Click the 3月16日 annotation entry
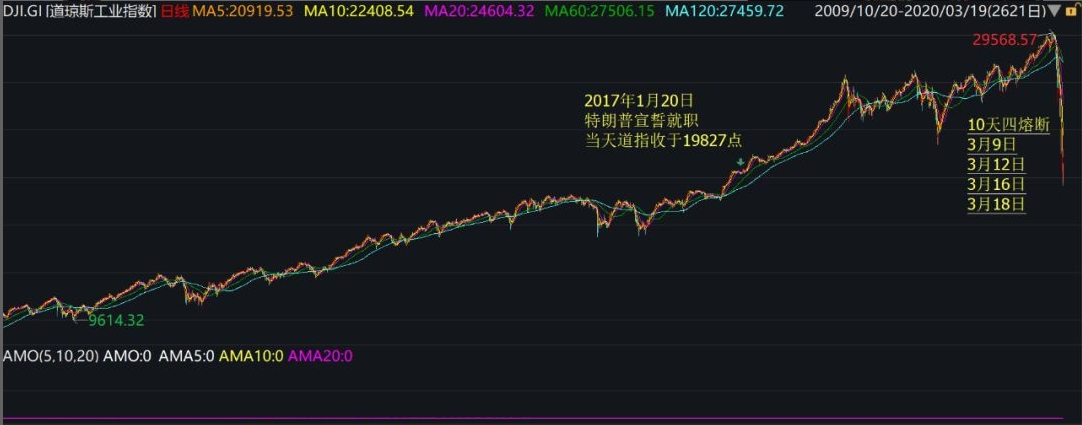Image resolution: width=1082 pixels, height=425 pixels. point(996,185)
